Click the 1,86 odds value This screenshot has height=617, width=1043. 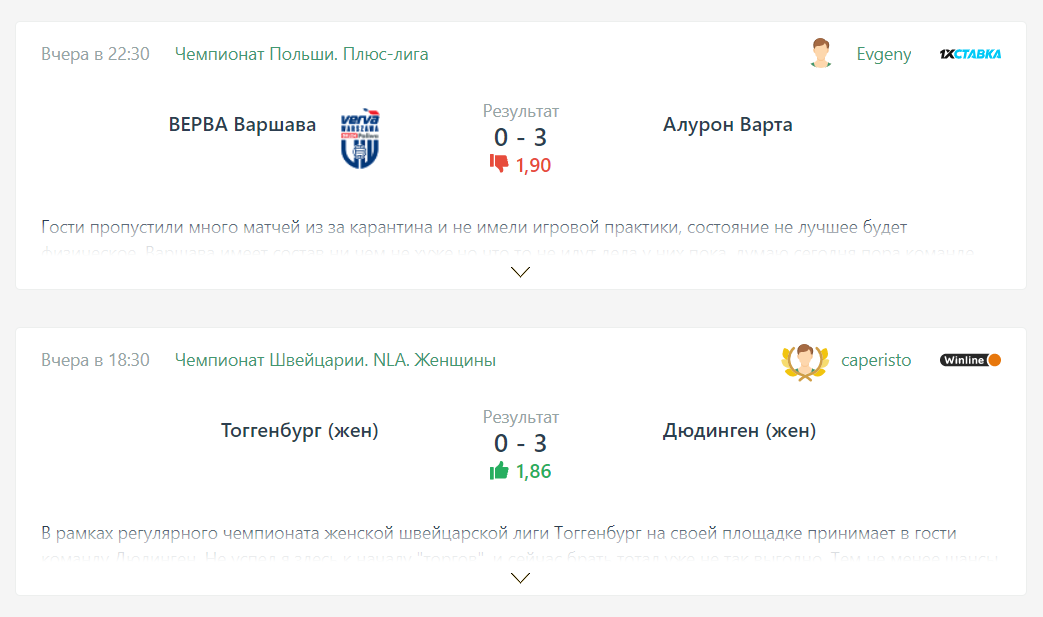coord(534,471)
